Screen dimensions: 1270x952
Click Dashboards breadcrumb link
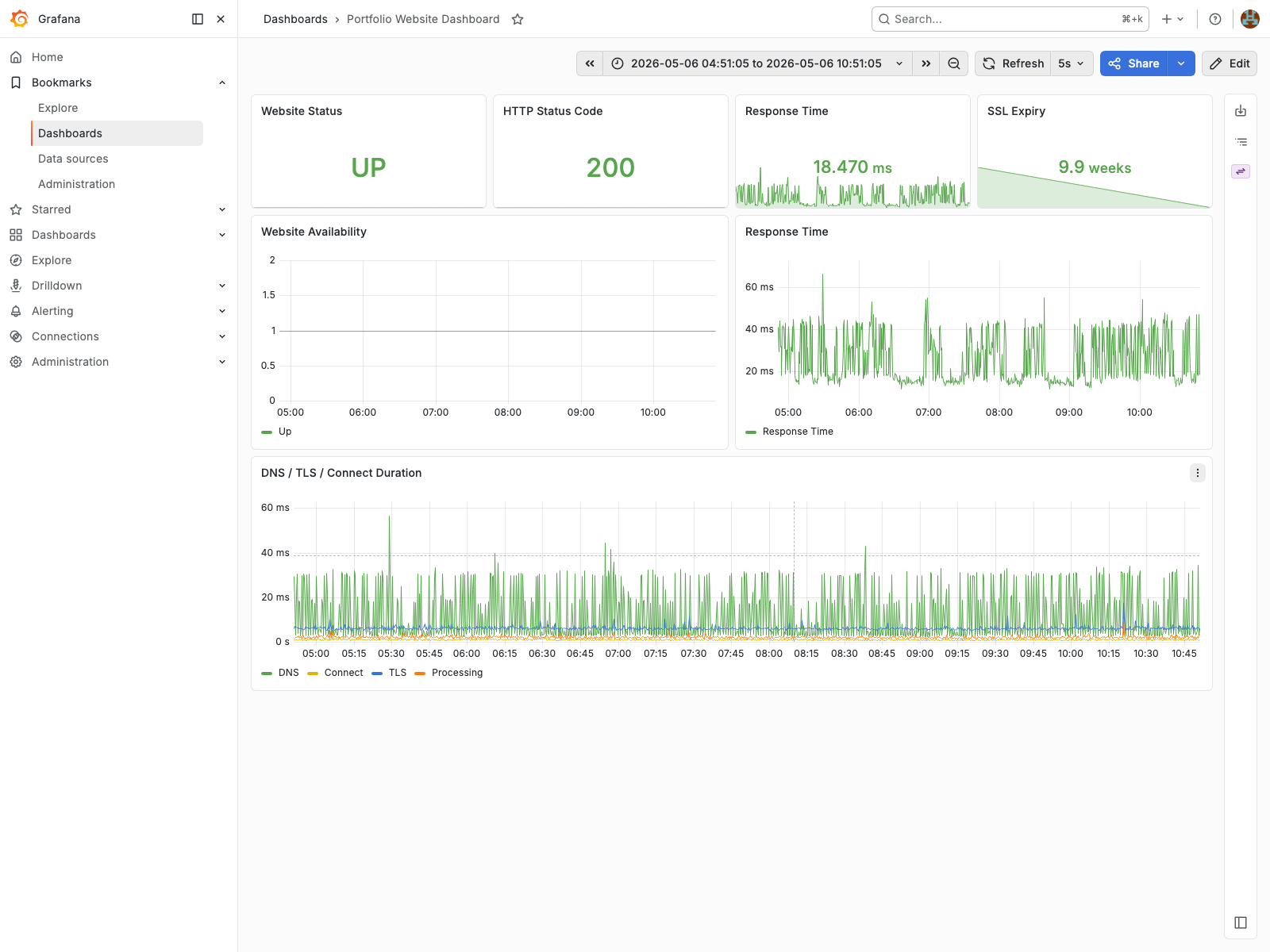[295, 19]
